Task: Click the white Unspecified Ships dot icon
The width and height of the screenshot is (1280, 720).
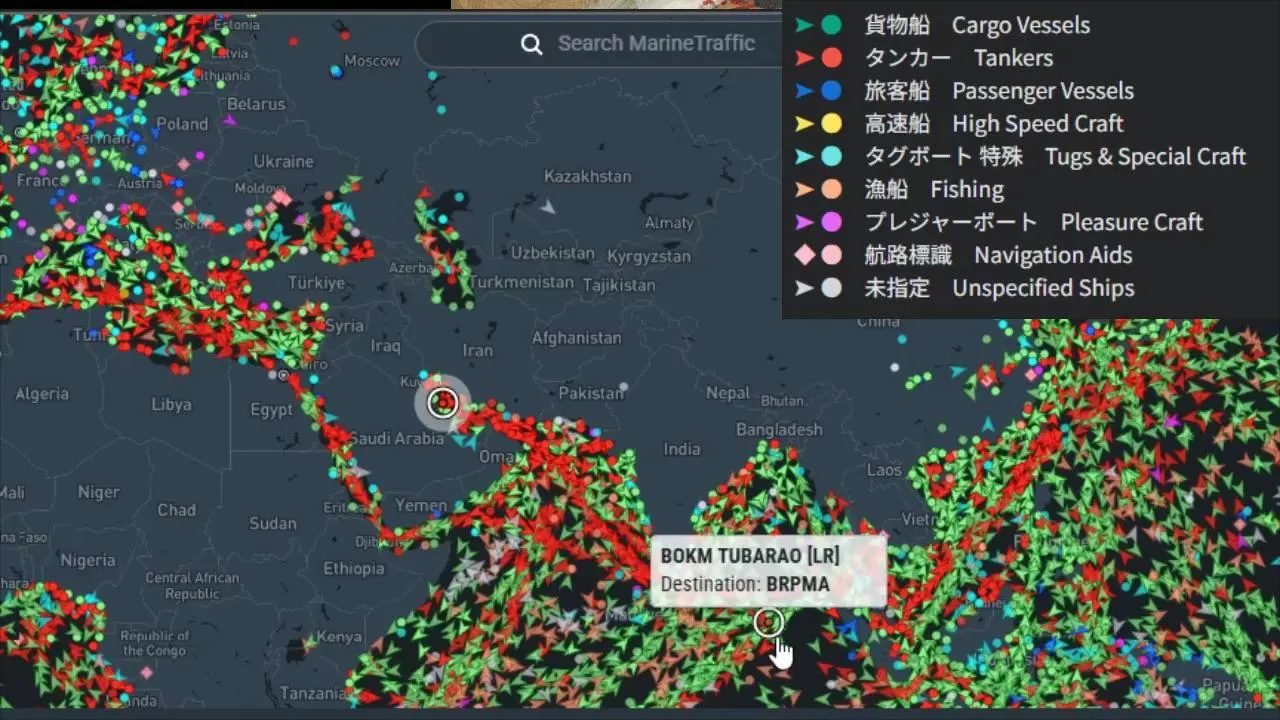Action: [831, 288]
